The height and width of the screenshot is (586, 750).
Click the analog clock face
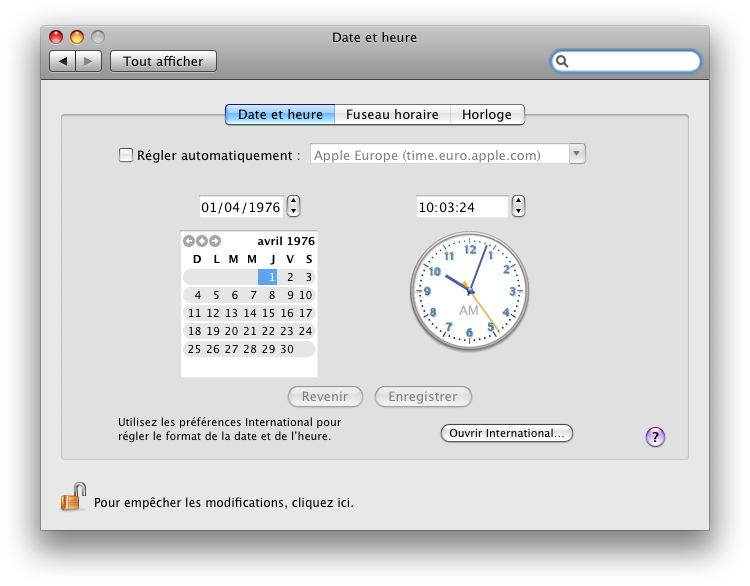(x=470, y=291)
